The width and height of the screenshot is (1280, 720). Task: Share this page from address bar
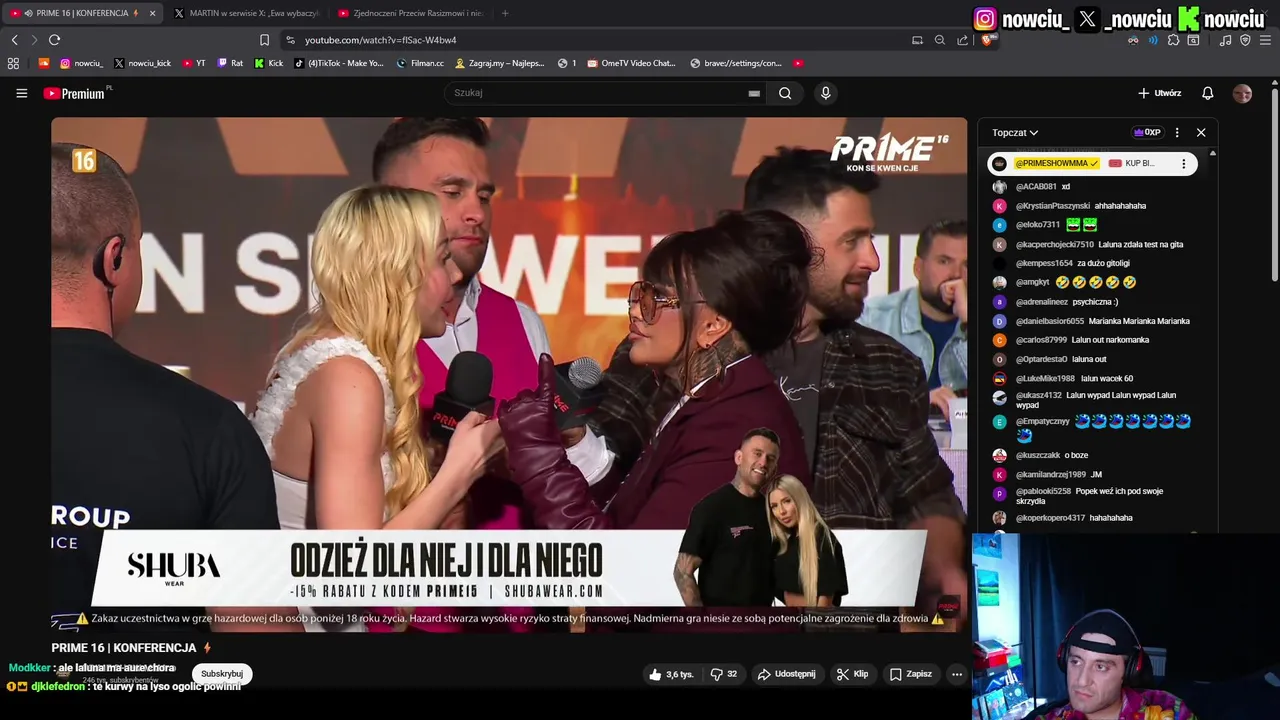click(962, 40)
